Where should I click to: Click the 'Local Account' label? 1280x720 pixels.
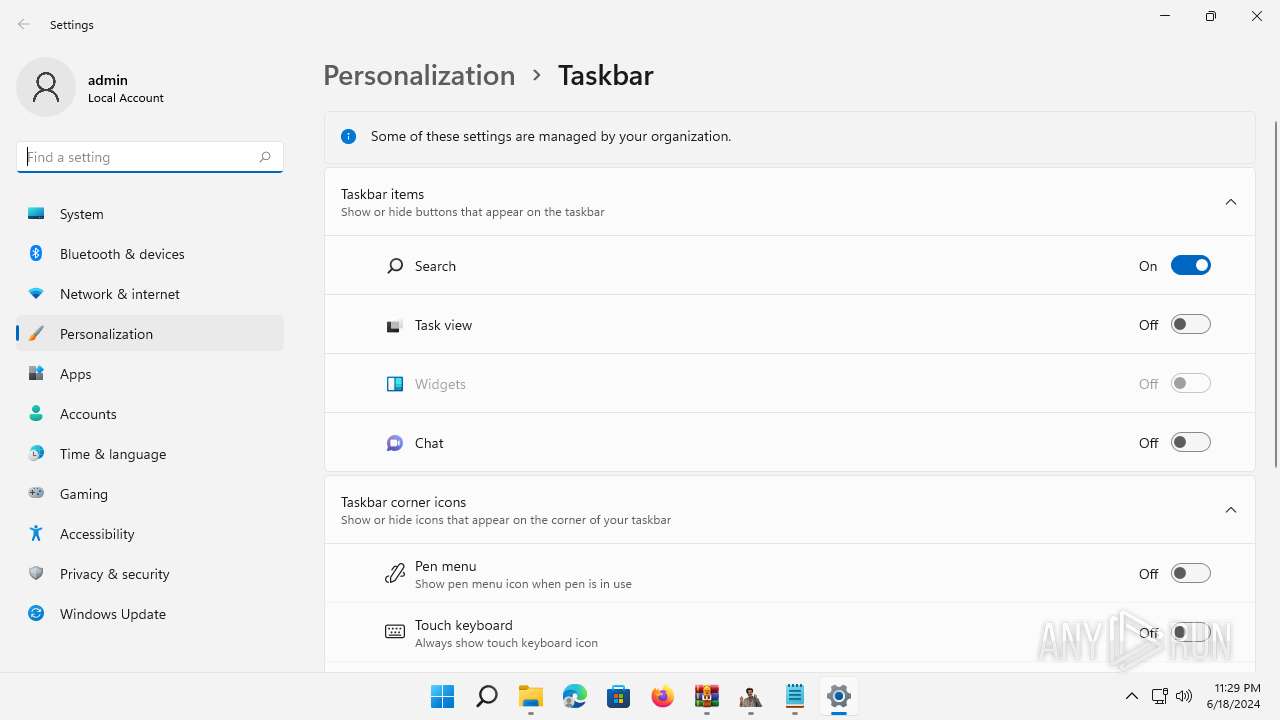tap(126, 98)
